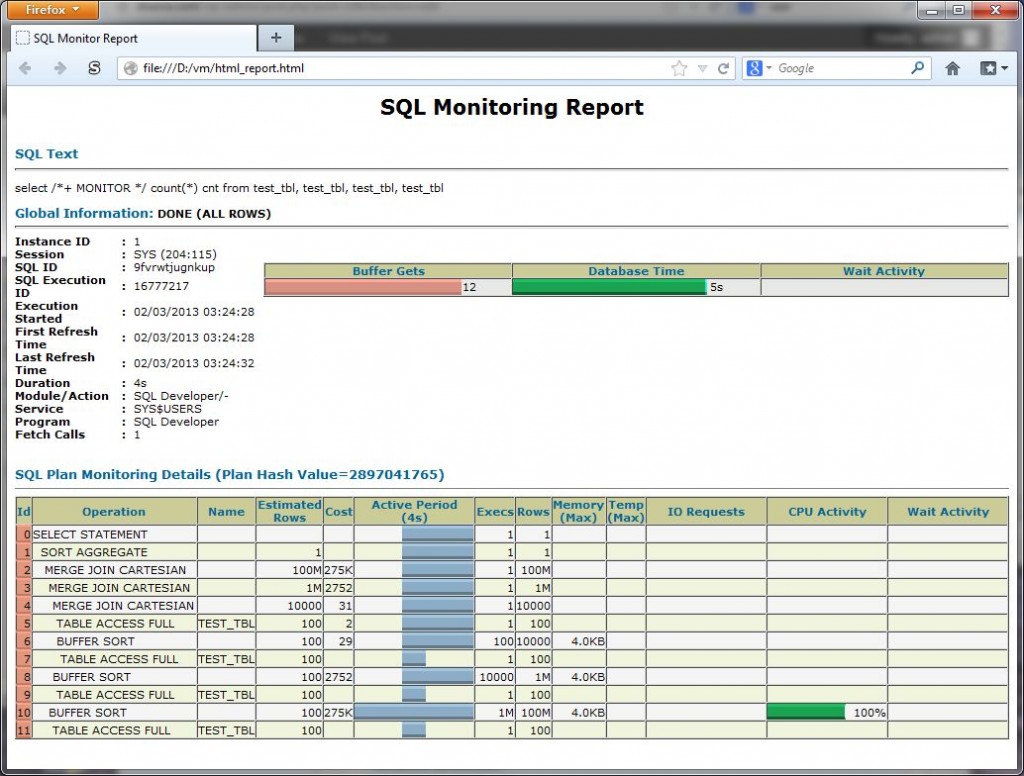Click the SQL Execution ID value 16777217
Image resolution: width=1024 pixels, height=776 pixels.
tap(161, 286)
